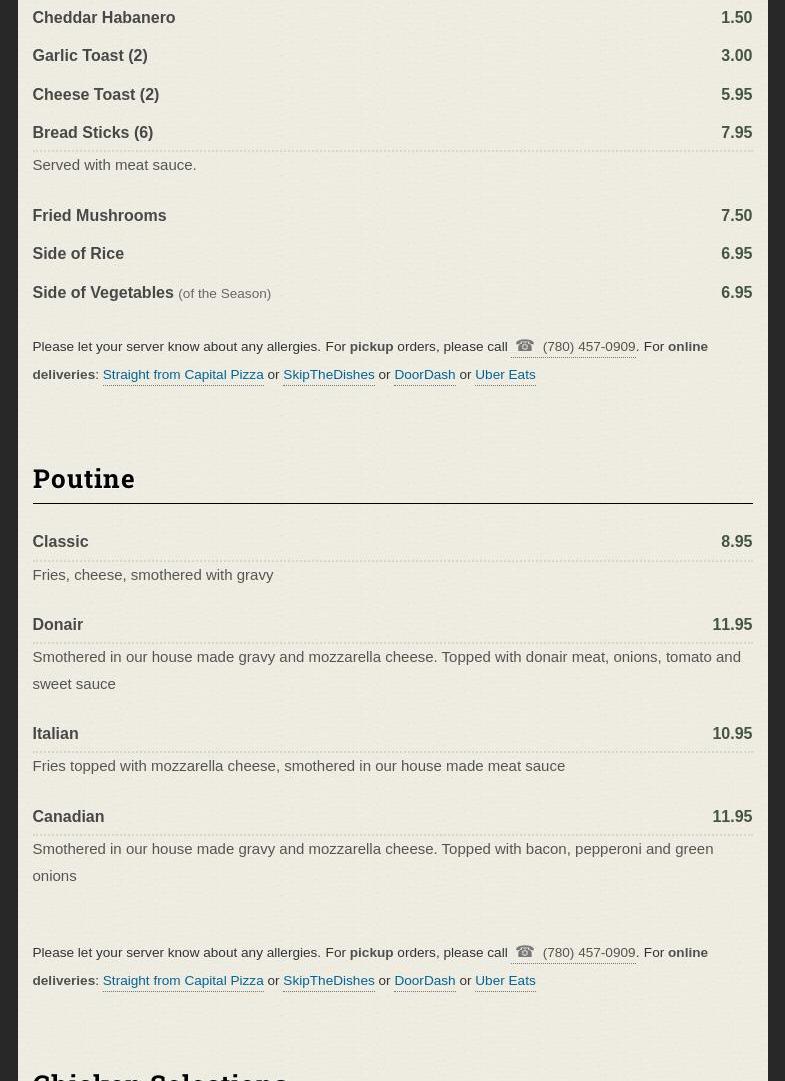Image resolution: width=785 pixels, height=1081 pixels.
Task: Open the lower Straight from Capital Pizza link
Action: click(183, 981)
